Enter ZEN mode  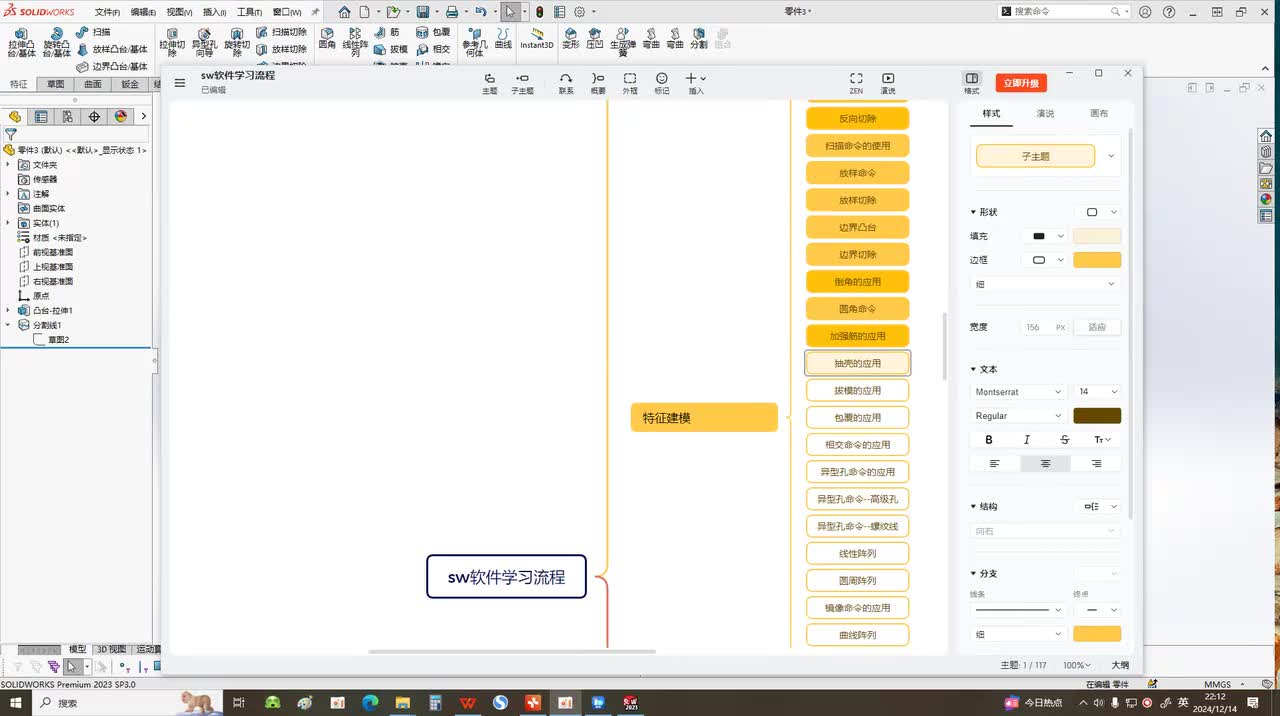tap(856, 83)
